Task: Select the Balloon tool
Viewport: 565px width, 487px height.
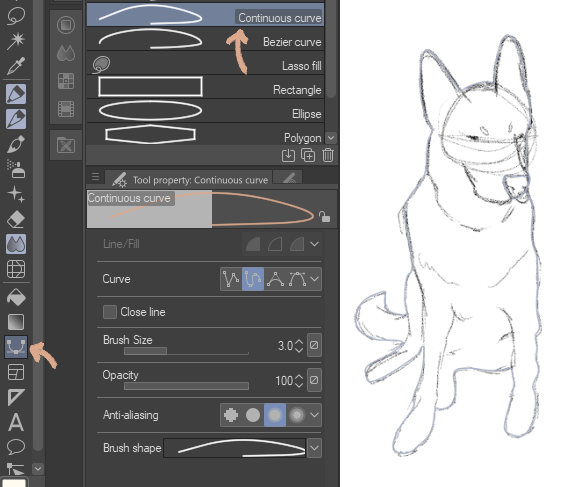Action: tap(16, 447)
